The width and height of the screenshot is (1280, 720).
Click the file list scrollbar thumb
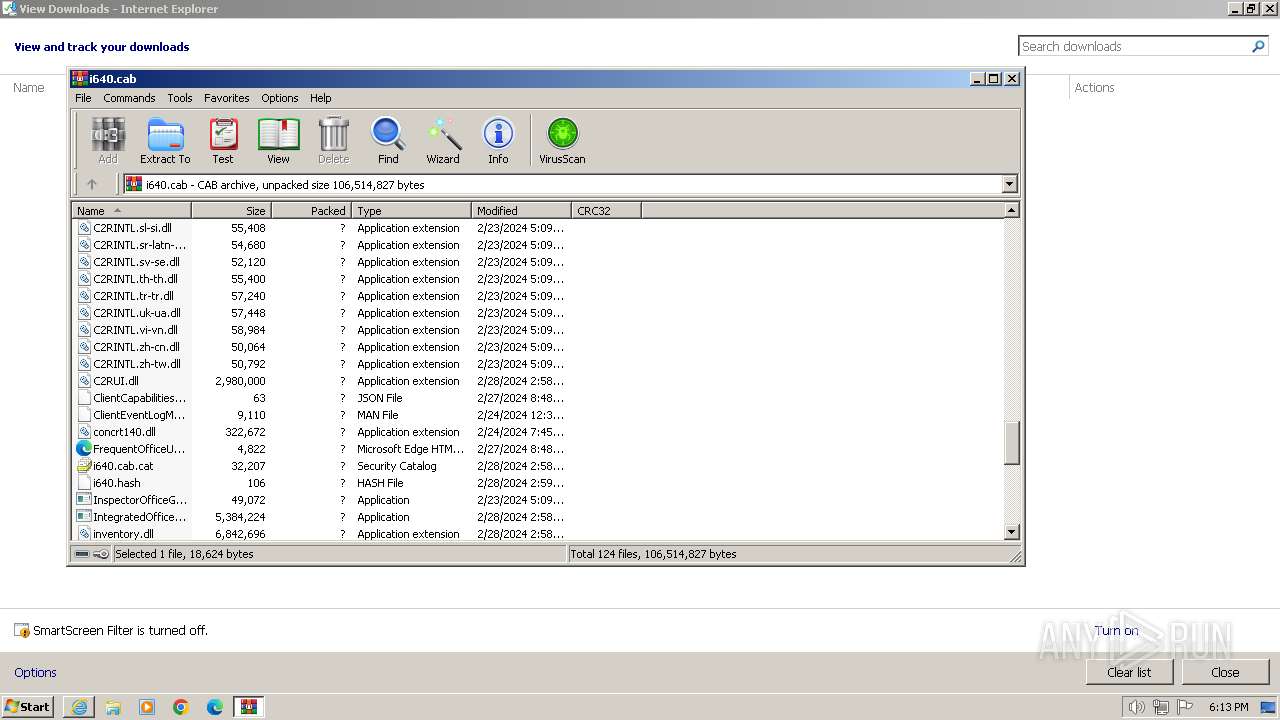[x=1011, y=443]
